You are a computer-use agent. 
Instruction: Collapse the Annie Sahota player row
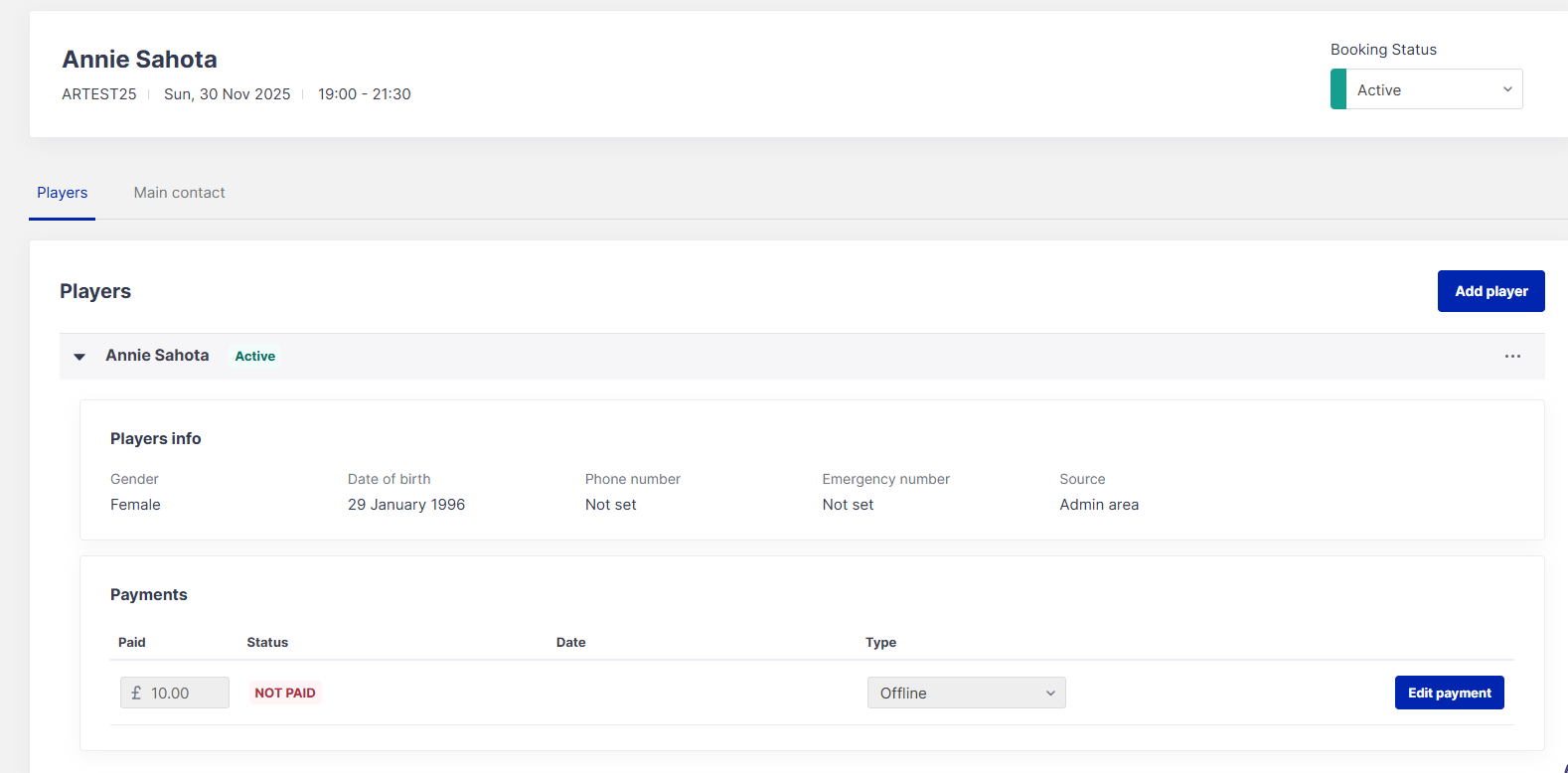pos(79,357)
